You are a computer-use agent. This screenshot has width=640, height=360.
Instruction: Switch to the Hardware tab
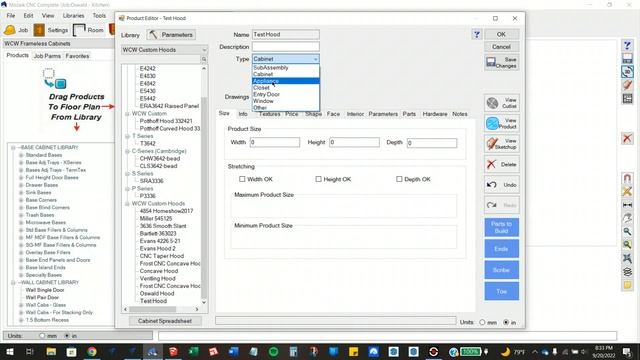tap(435, 114)
